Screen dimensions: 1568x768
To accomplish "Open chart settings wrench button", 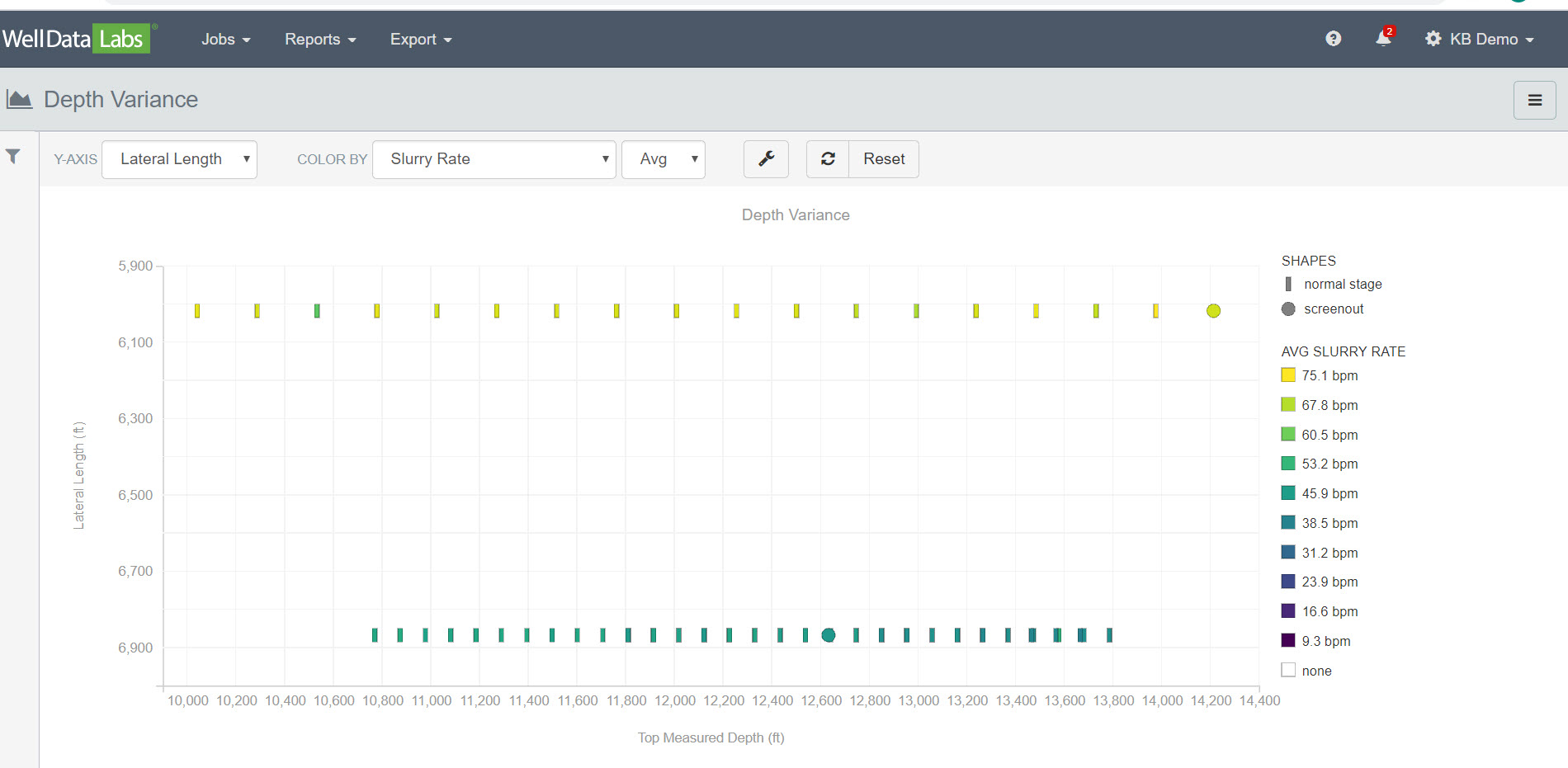I will [x=766, y=159].
